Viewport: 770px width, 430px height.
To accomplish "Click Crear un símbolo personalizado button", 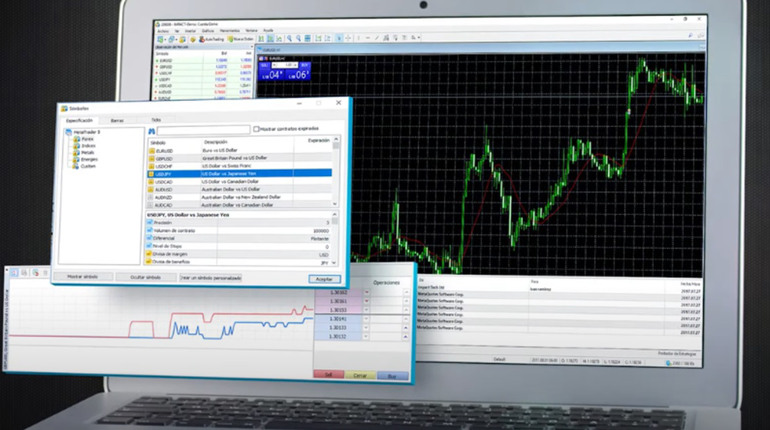I will (210, 278).
